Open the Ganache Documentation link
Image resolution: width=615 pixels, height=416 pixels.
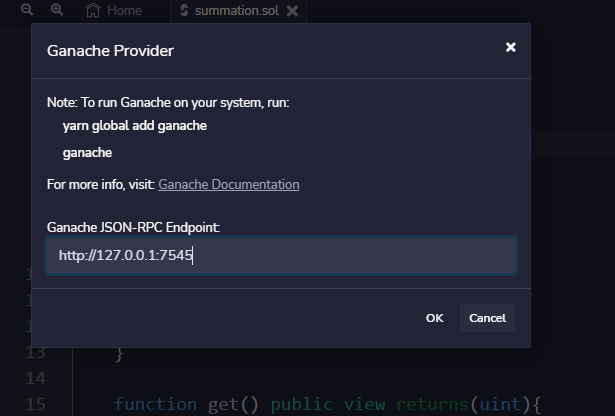click(229, 184)
